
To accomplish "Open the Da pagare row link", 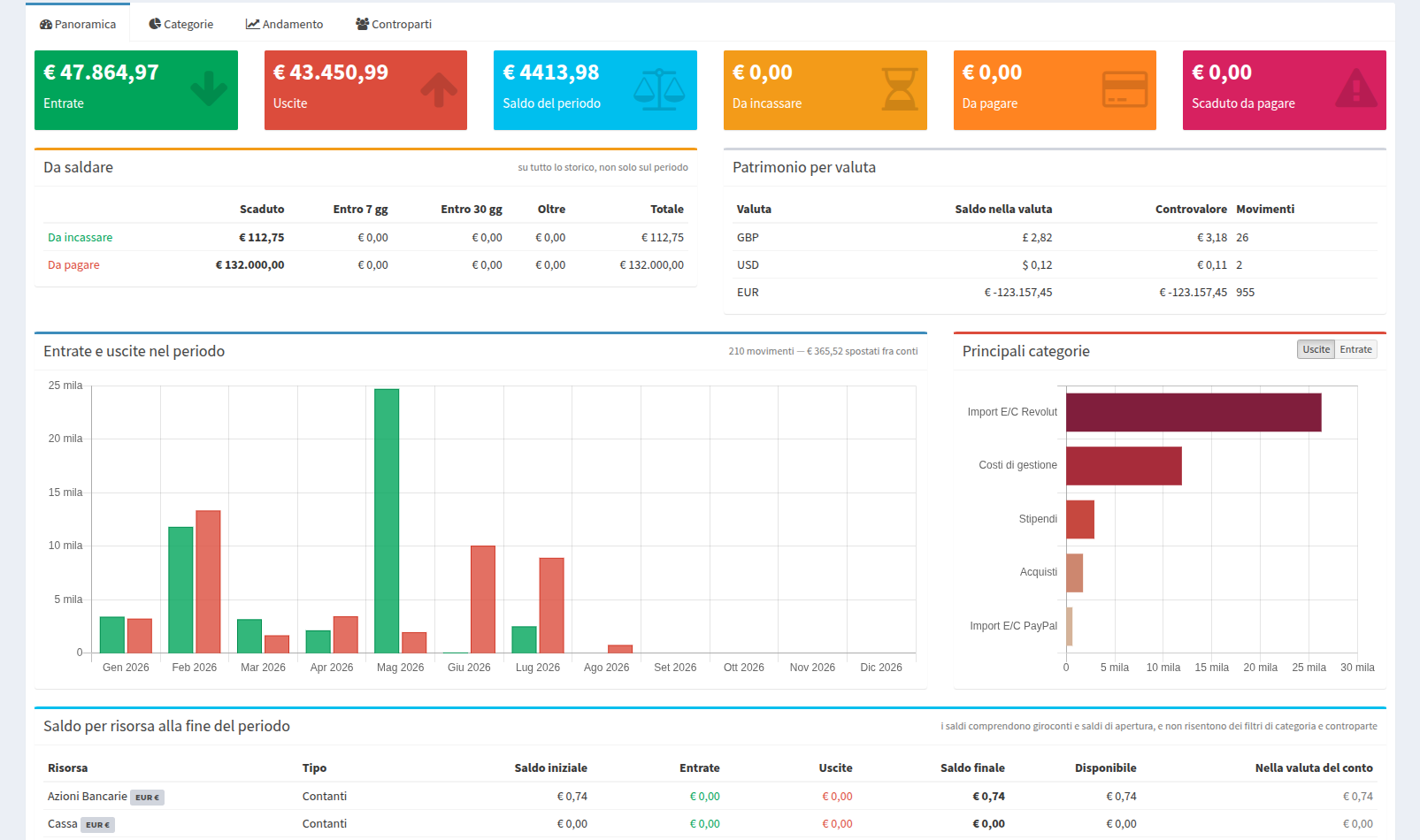I will (x=73, y=264).
